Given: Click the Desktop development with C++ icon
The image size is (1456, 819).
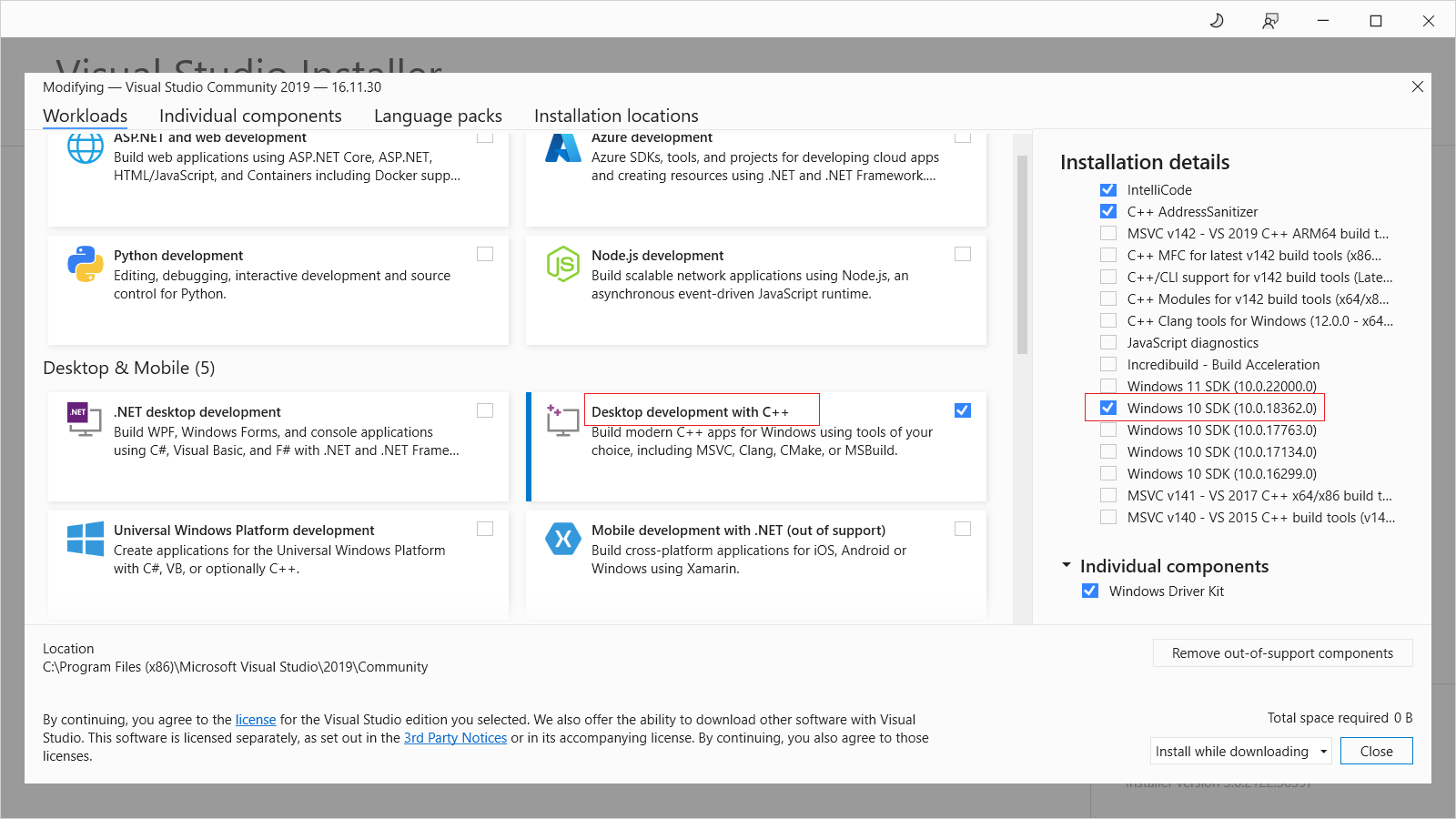Looking at the screenshot, I should tap(563, 420).
